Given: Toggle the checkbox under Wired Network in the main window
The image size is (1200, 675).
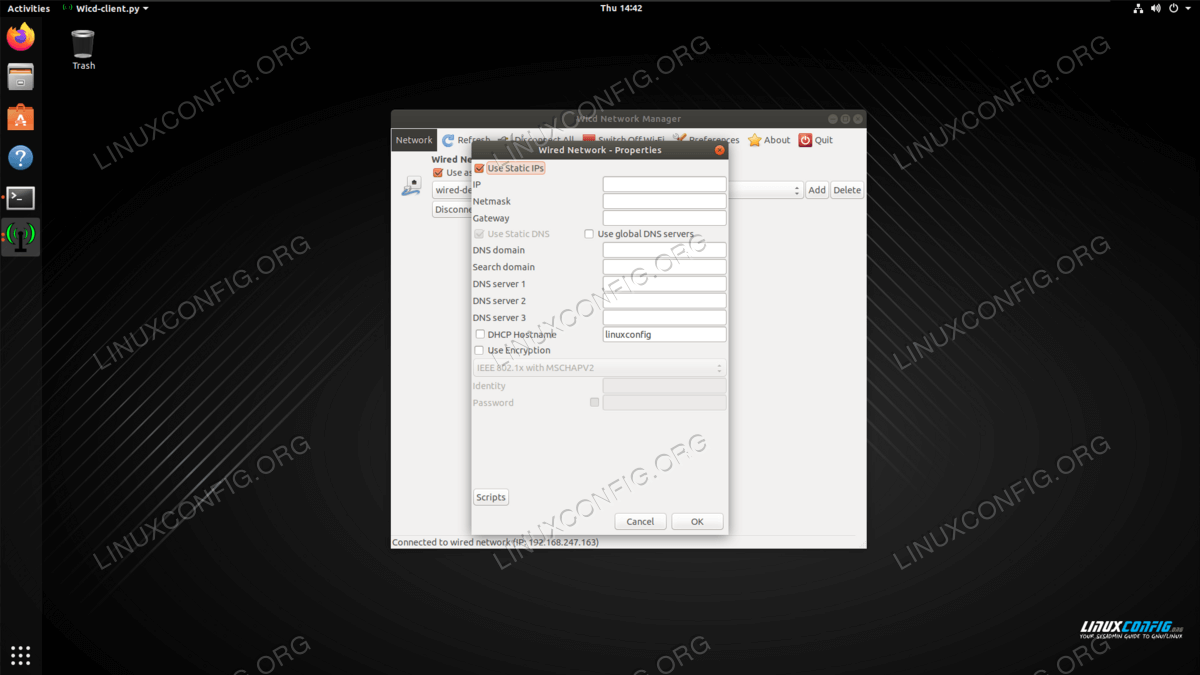Looking at the screenshot, I should pos(438,173).
